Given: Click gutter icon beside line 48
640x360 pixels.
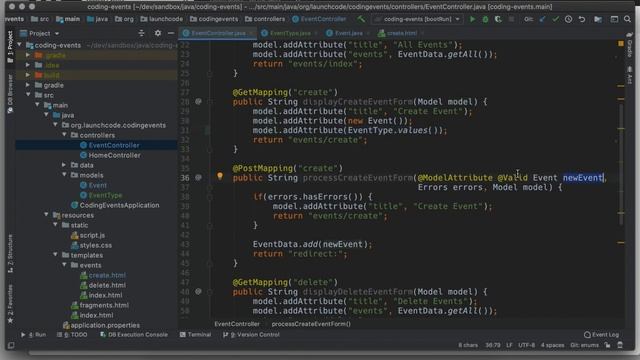Looking at the screenshot, I should [x=198, y=291].
